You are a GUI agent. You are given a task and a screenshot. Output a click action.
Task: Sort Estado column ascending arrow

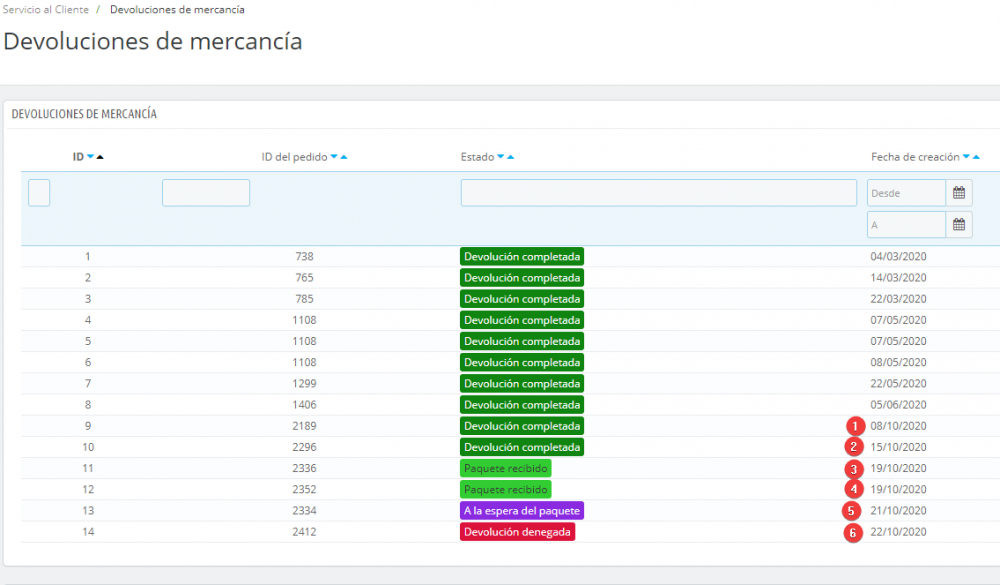510,157
